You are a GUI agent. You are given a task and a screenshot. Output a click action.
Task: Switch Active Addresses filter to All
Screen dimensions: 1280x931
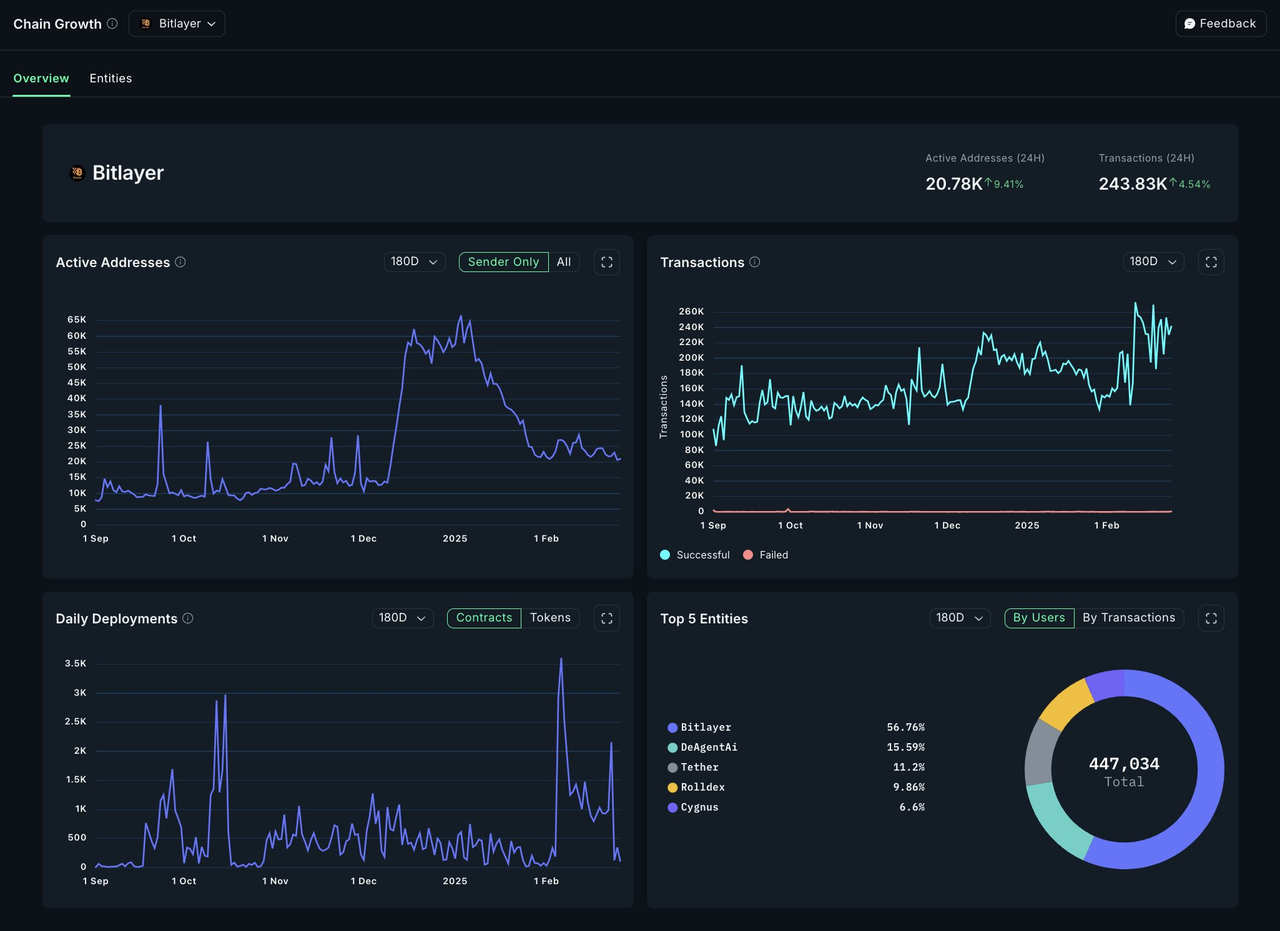pyautogui.click(x=564, y=262)
